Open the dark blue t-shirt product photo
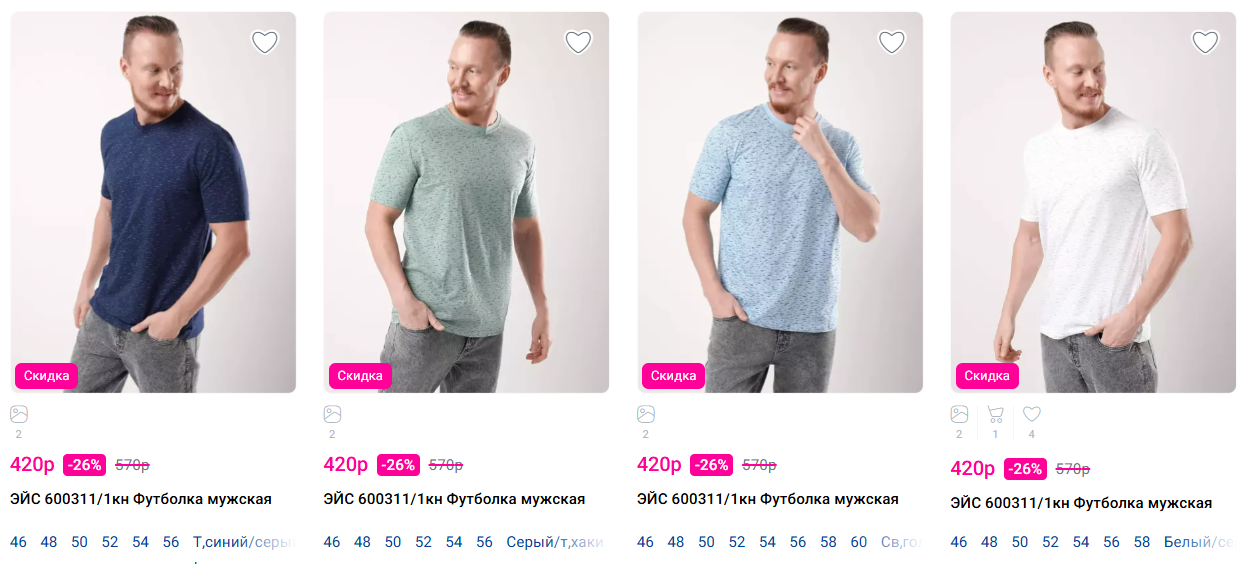Viewport: 1254px width, 568px height. [153, 200]
